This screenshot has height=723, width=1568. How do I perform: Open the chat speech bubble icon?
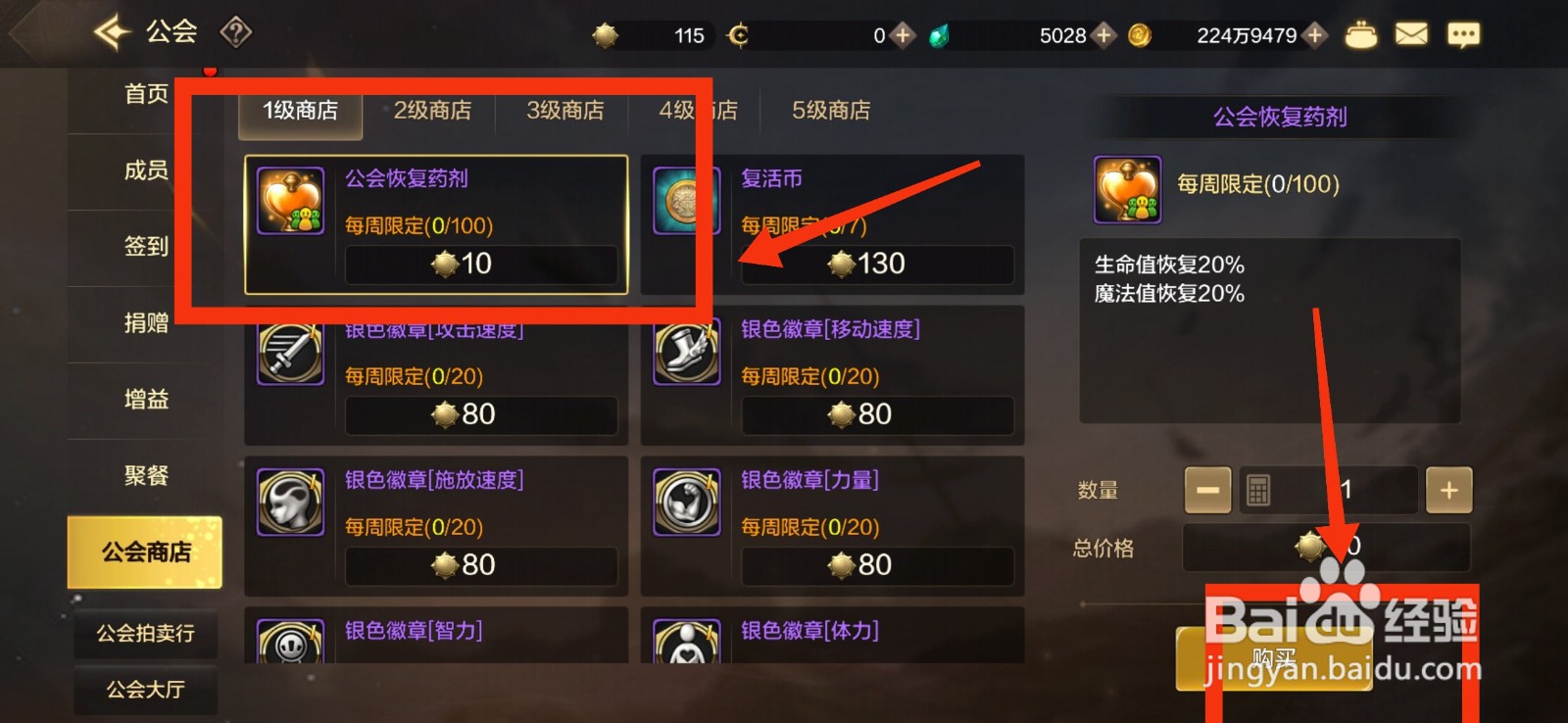coord(1463,36)
